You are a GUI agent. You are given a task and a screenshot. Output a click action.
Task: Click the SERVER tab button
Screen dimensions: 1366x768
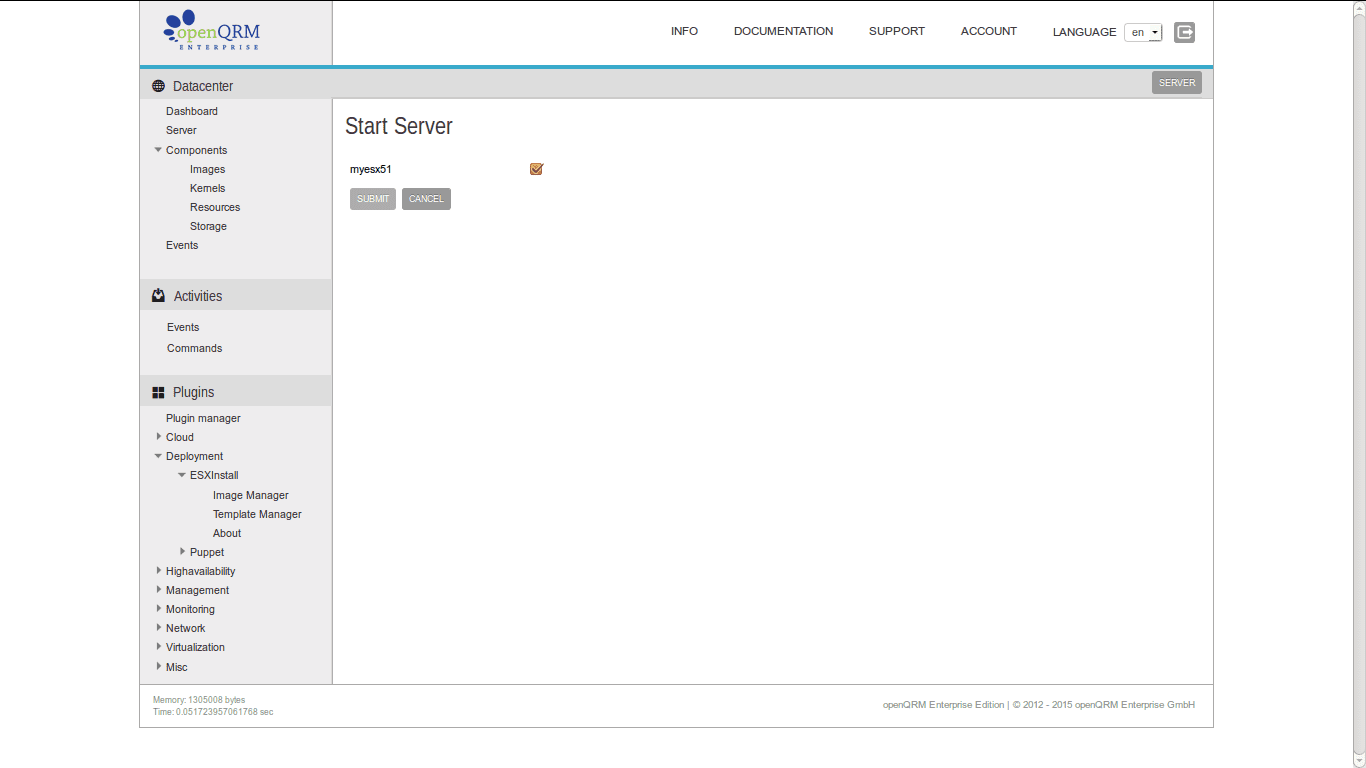1177,83
